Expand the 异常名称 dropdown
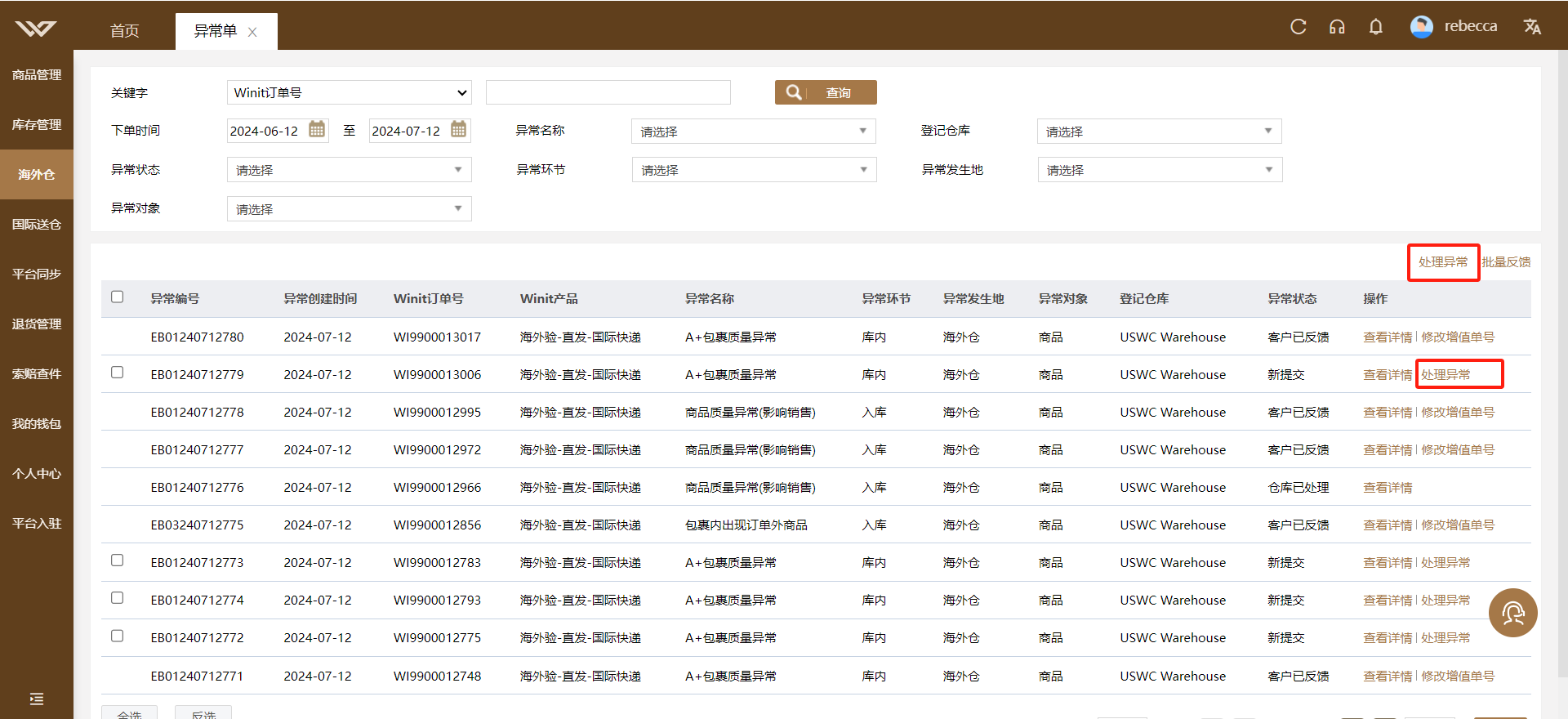1568x719 pixels. click(753, 131)
